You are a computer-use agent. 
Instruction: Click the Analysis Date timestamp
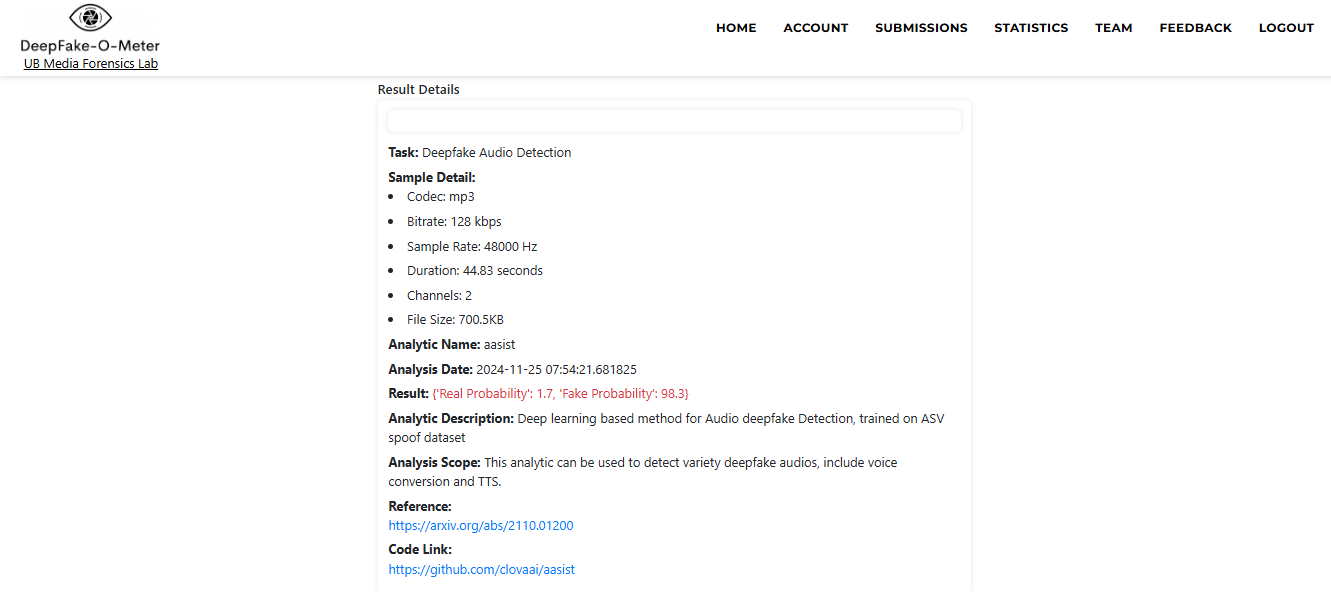pos(556,370)
